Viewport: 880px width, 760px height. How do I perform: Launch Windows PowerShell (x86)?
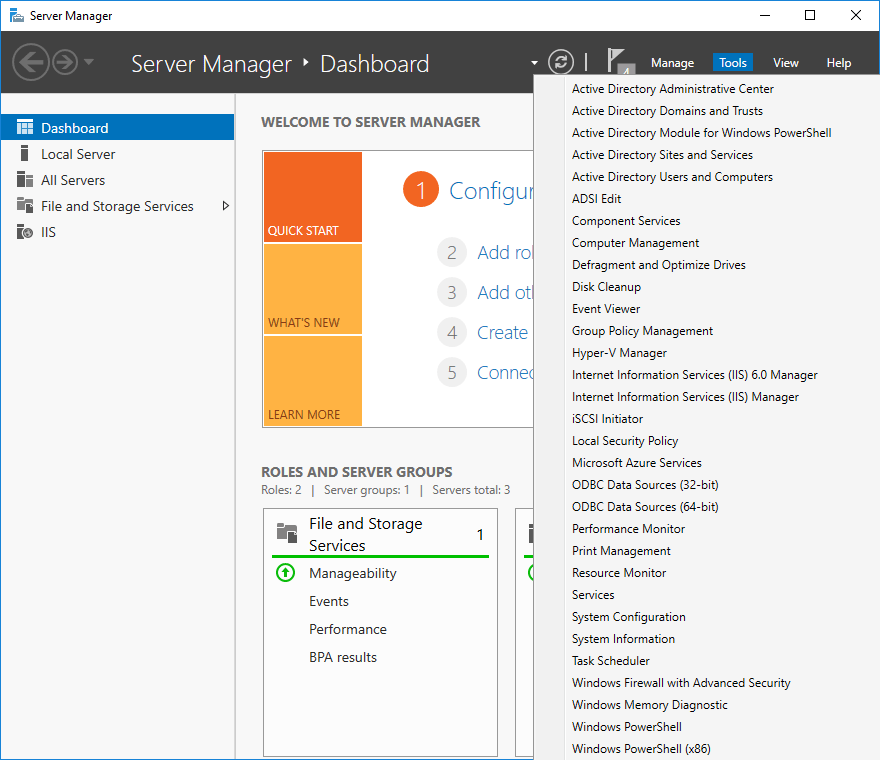[641, 749]
